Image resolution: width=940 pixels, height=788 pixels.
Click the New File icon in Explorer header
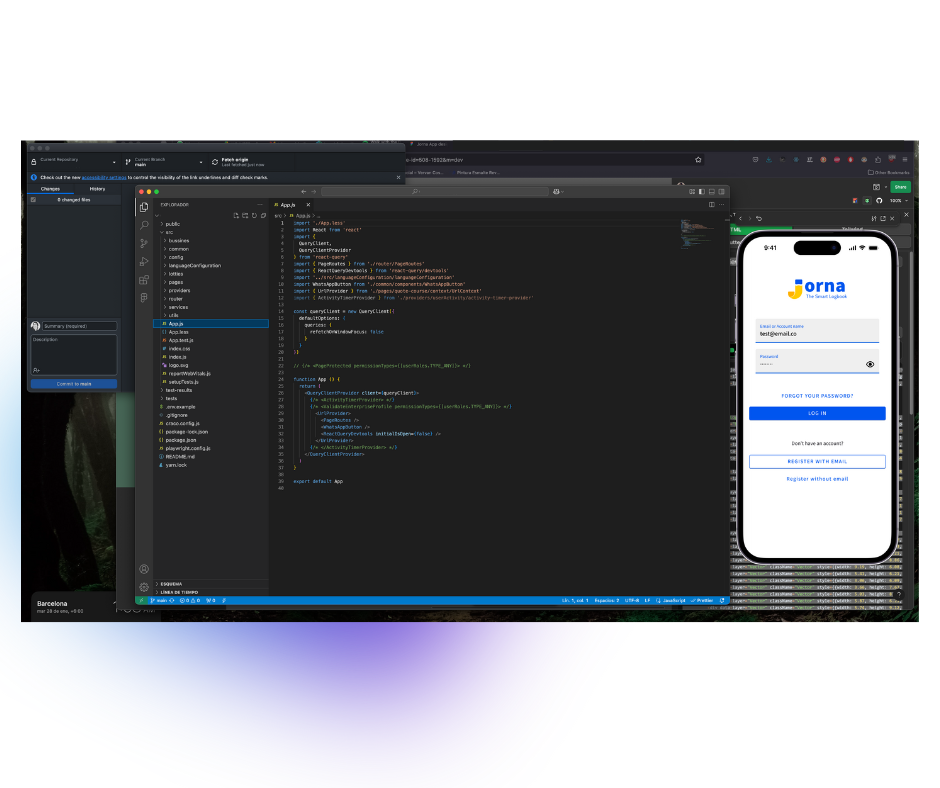point(236,215)
